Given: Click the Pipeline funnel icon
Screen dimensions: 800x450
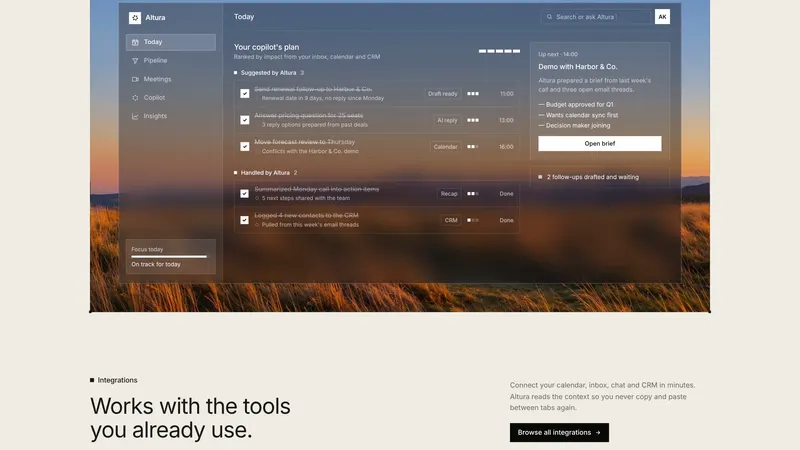Looking at the screenshot, I should tap(135, 61).
